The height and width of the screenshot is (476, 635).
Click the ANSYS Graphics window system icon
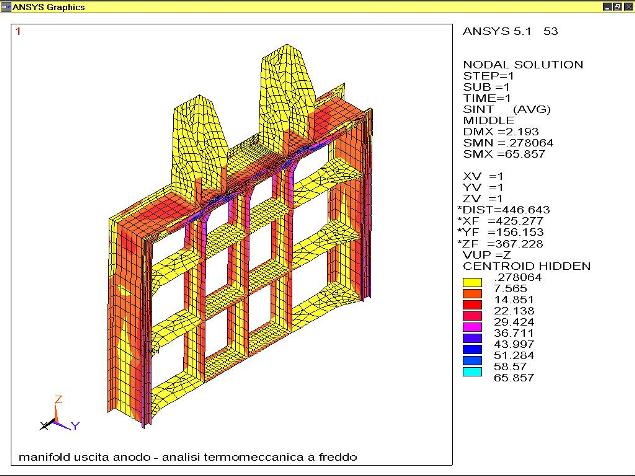[6, 6]
